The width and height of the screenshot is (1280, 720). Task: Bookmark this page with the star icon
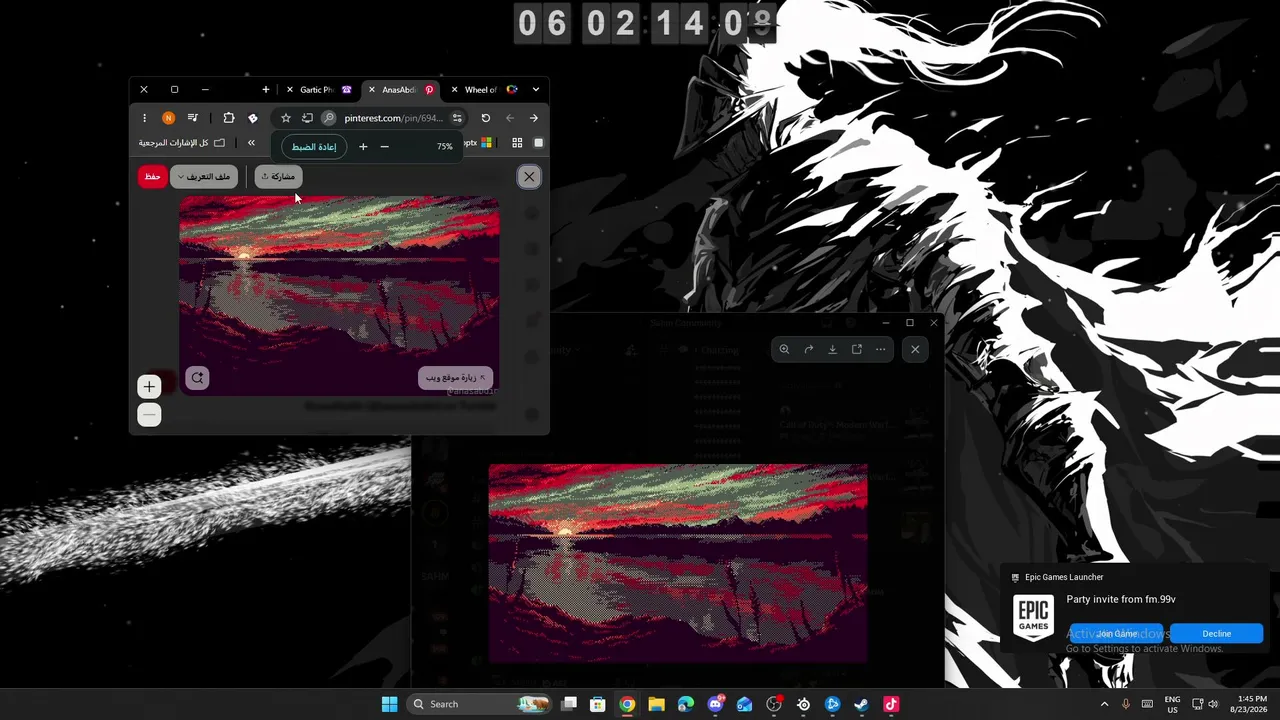click(286, 118)
